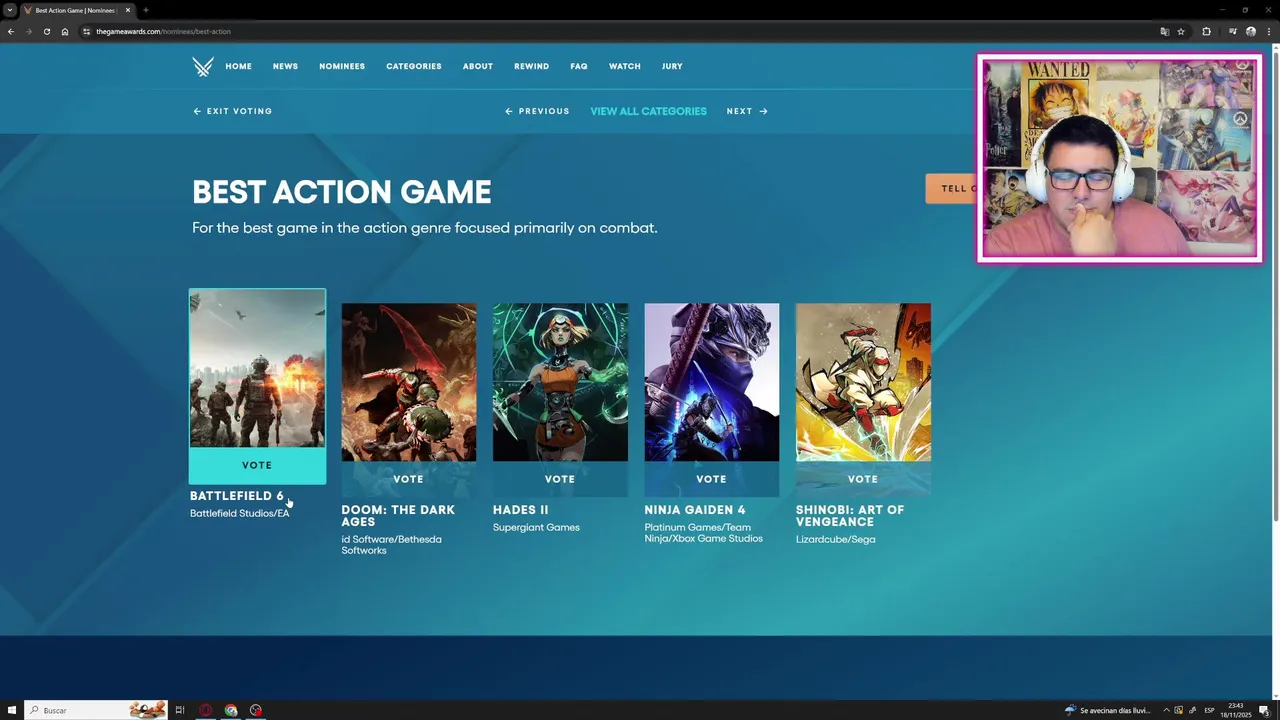1280x720 pixels.
Task: Vote for Doom: The Dark Ages
Action: pos(409,479)
